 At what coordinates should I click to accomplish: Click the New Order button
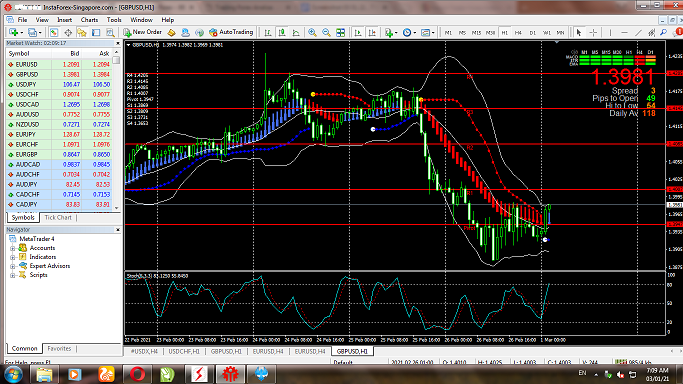(142, 32)
